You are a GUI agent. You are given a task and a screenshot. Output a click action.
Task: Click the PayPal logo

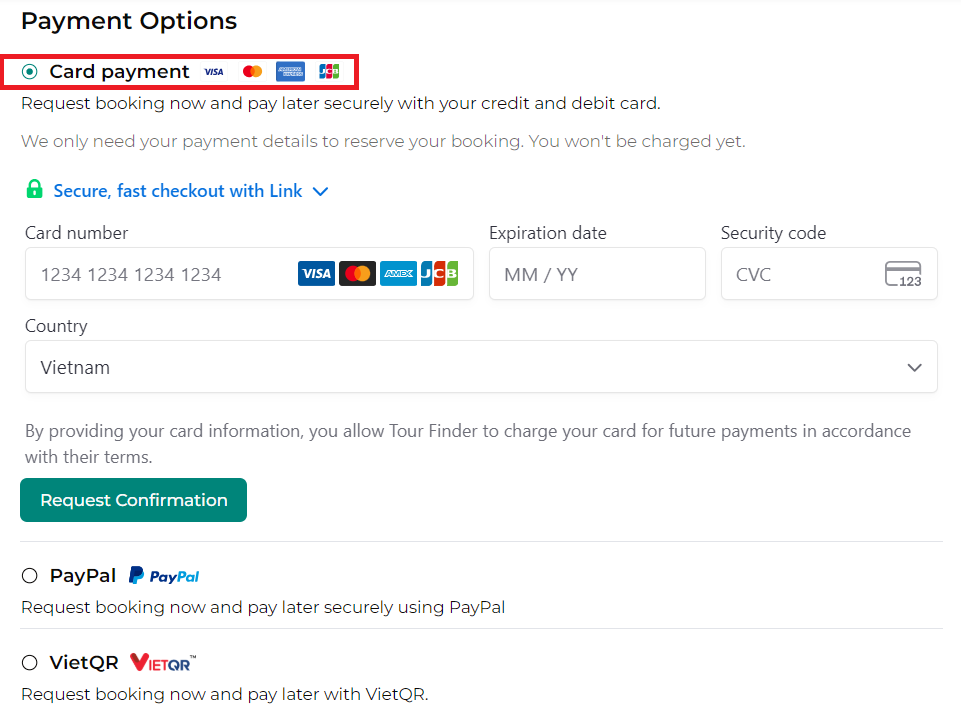pyautogui.click(x=164, y=576)
